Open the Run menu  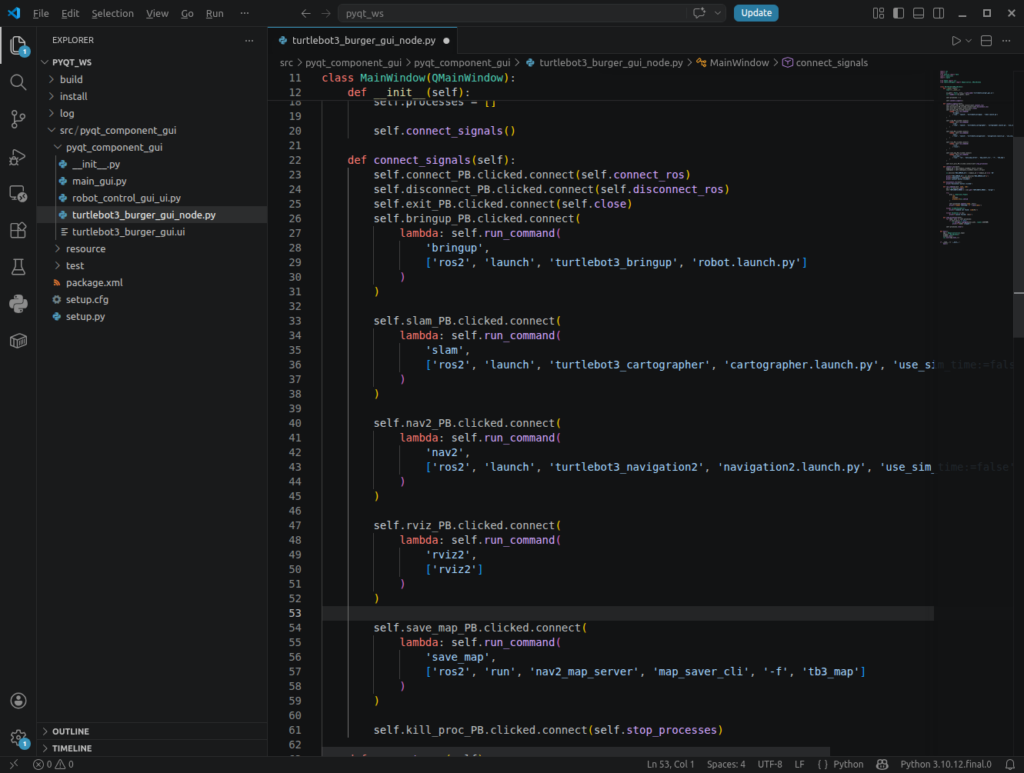point(215,13)
